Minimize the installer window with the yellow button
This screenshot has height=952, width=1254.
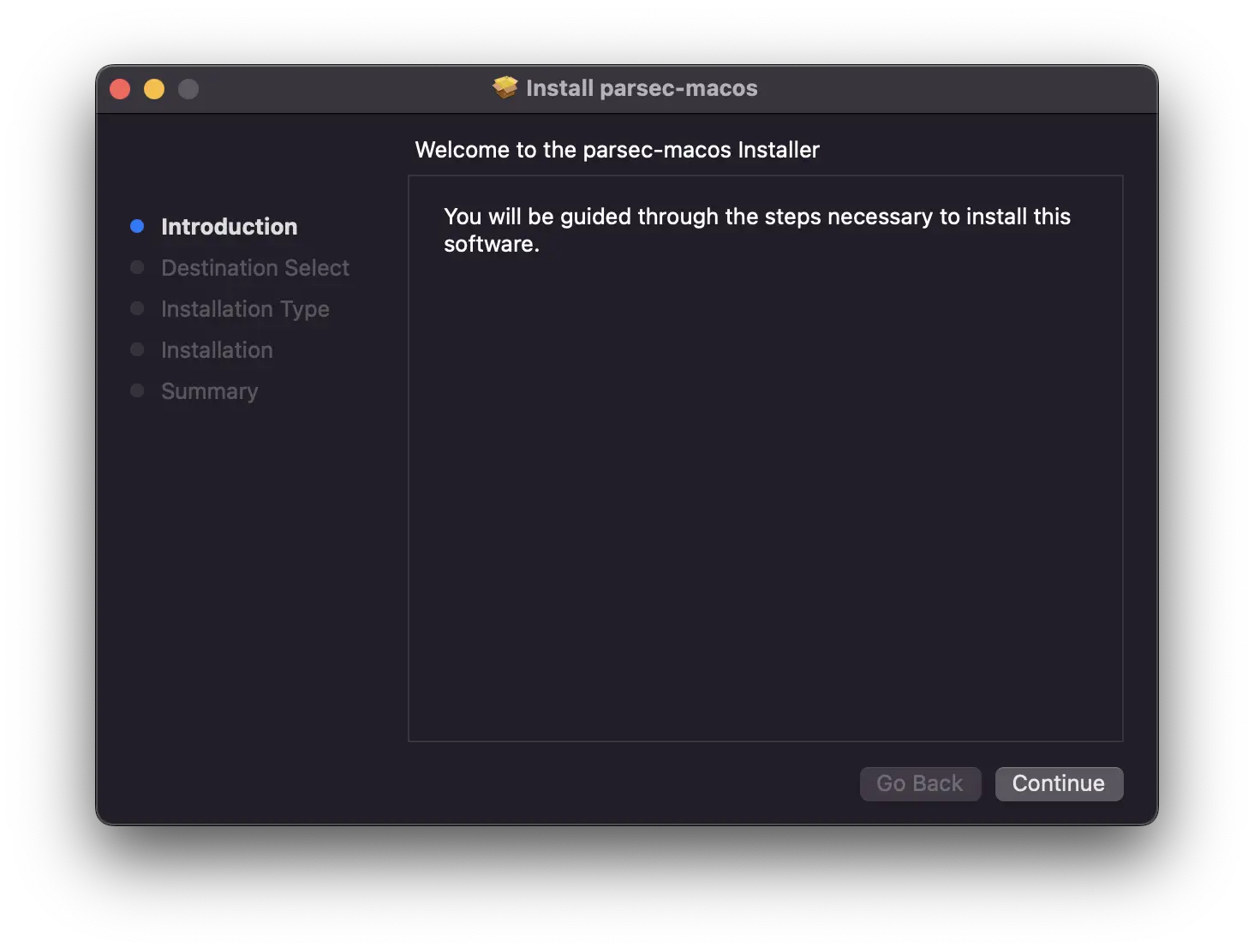pos(154,89)
